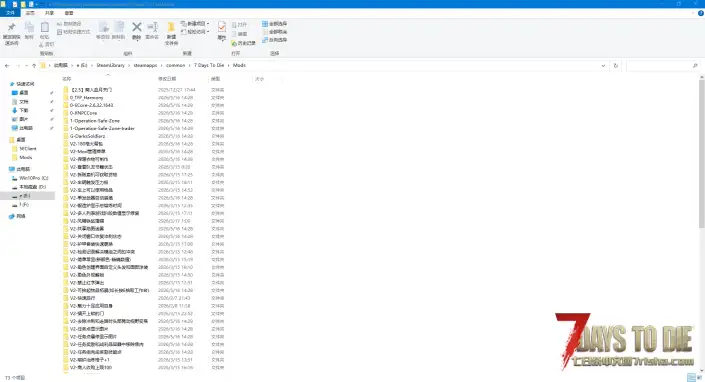Expand breadcrumb chevron after 7 Days To Die
The width and height of the screenshot is (705, 382).
point(228,66)
